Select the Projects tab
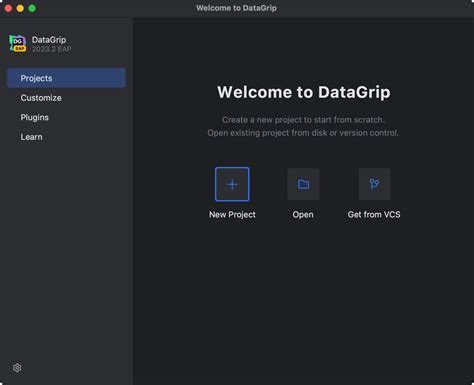The image size is (474, 385). click(x=66, y=78)
